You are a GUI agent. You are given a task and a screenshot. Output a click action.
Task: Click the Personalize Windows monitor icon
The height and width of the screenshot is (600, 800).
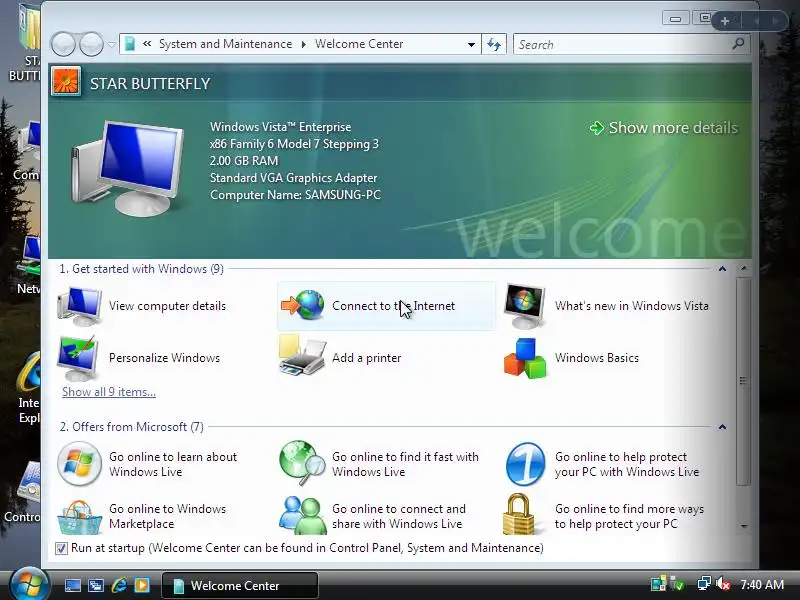(78, 358)
